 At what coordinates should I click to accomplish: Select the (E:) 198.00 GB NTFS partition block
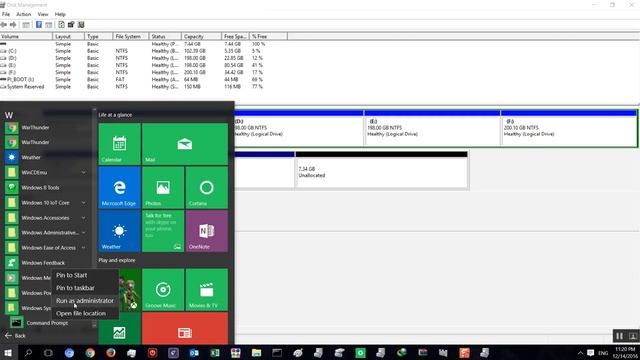(432, 128)
